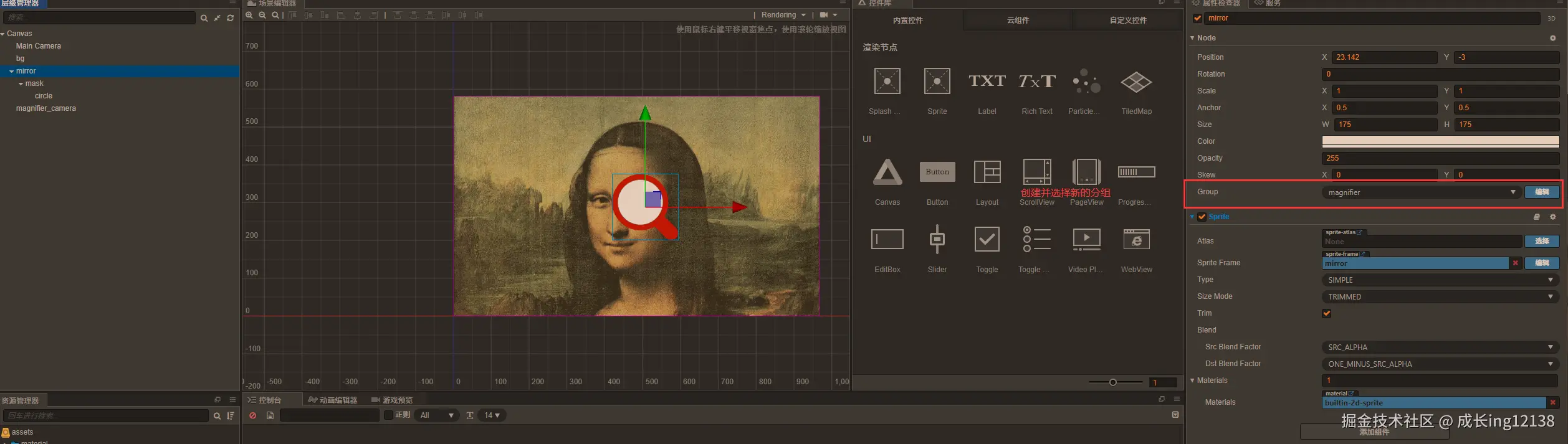Image resolution: width=1568 pixels, height=444 pixels.
Task: Open the 游戏预览 tab
Action: 392,400
